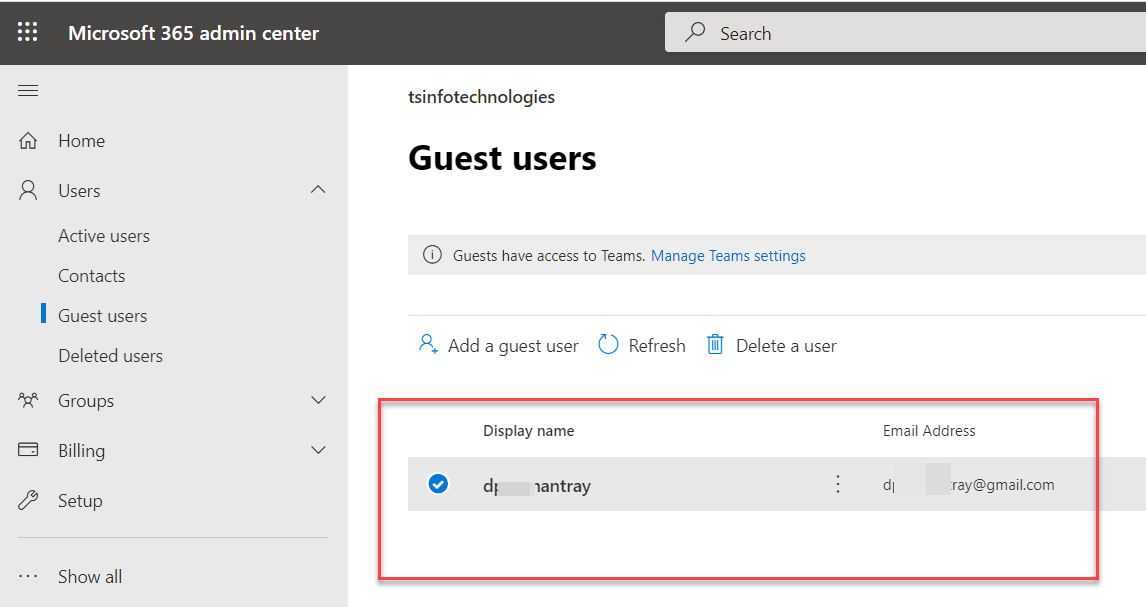Click the Add a guest user icon

point(428,345)
